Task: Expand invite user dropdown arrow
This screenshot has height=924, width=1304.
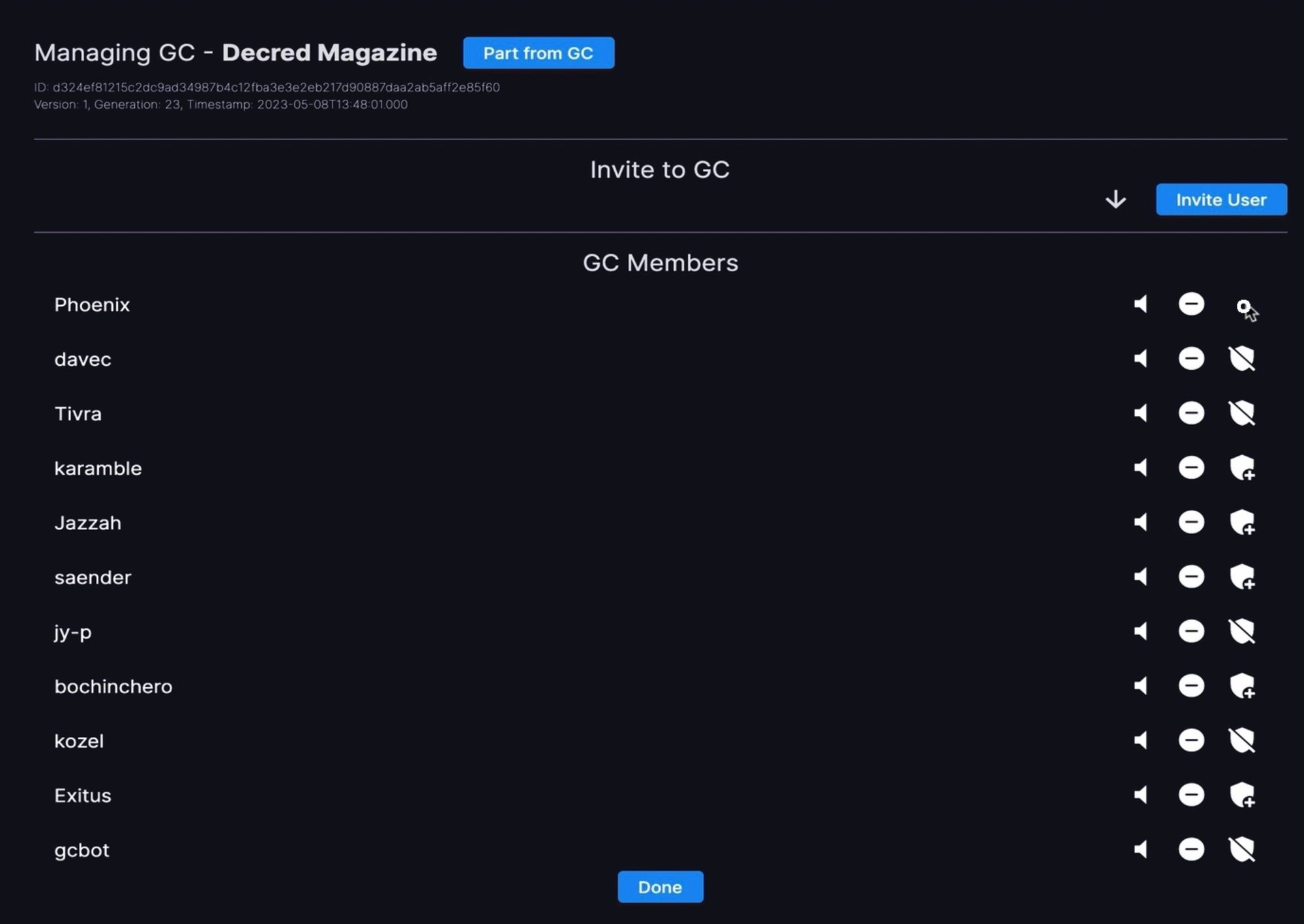Action: pos(1116,200)
